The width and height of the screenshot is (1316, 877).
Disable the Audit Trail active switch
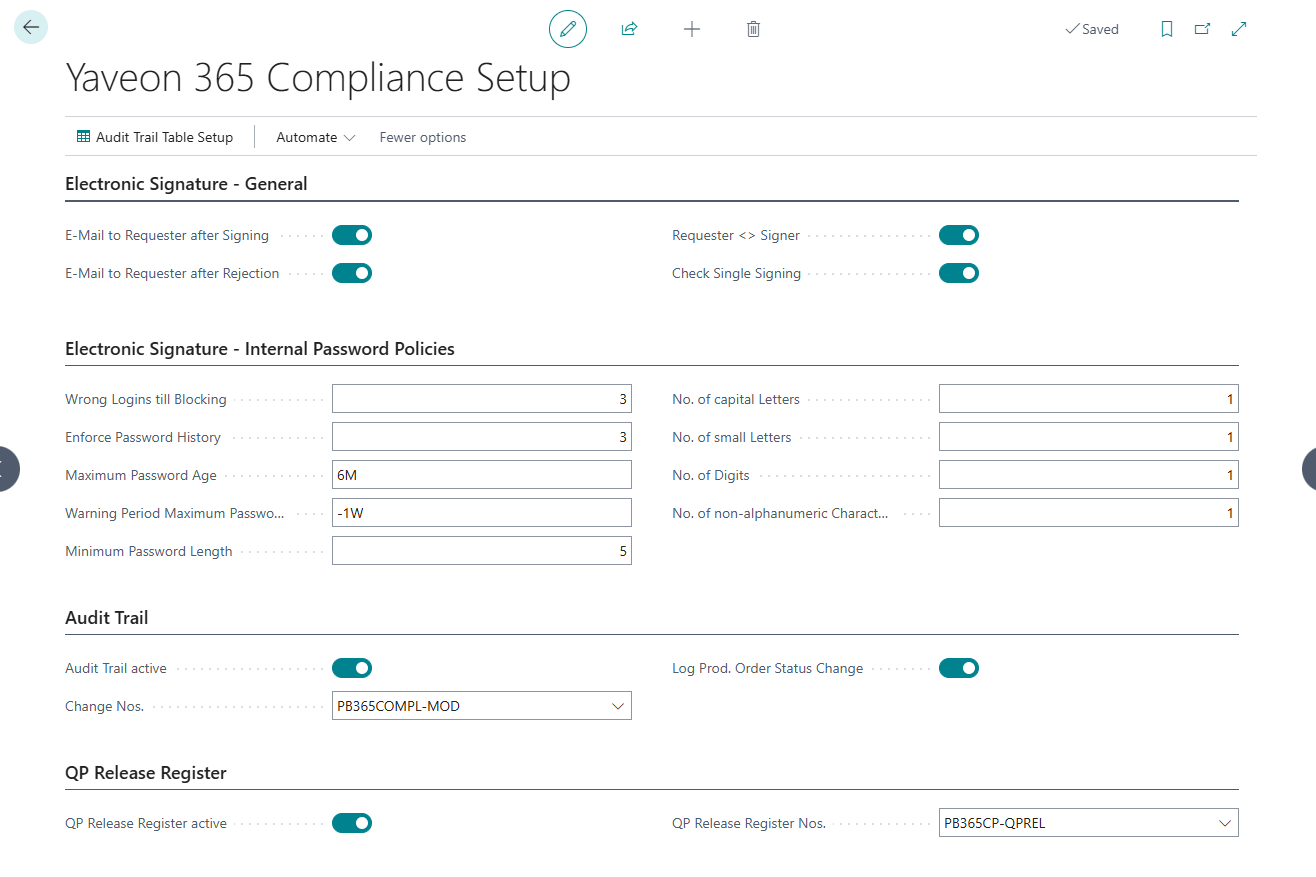click(x=352, y=668)
